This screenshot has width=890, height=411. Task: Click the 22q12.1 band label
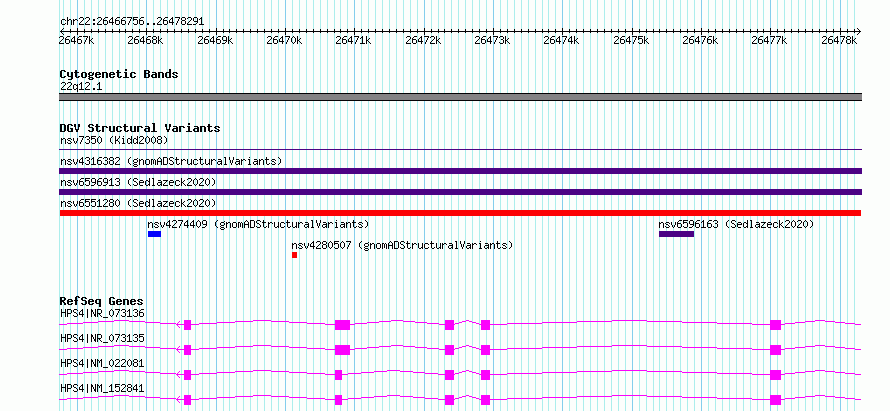[81, 87]
